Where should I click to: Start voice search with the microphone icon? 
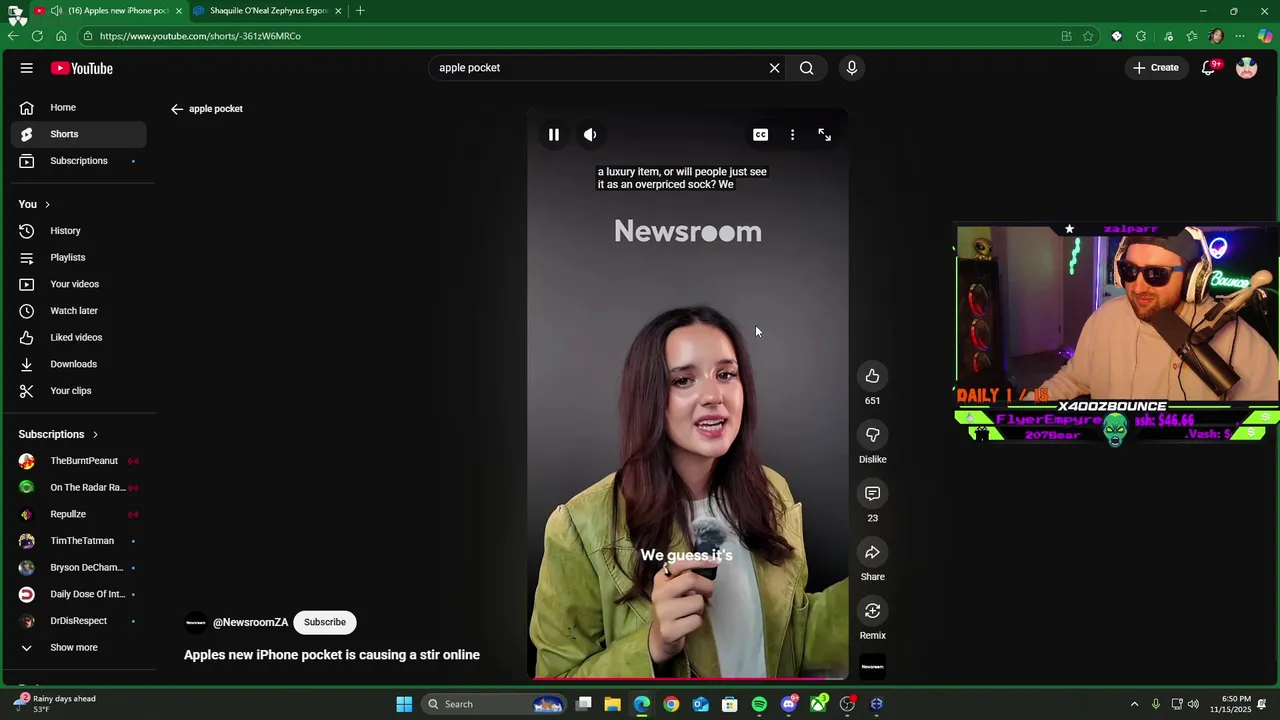tap(852, 68)
